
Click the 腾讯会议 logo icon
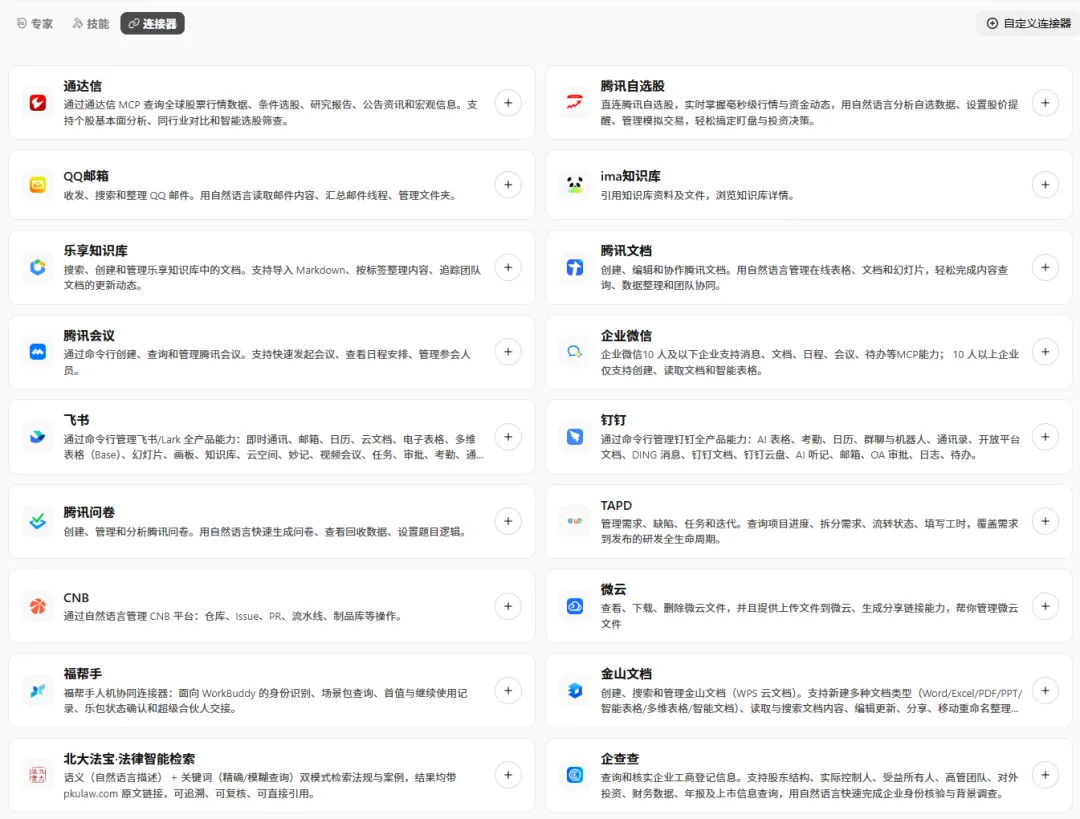coord(38,352)
